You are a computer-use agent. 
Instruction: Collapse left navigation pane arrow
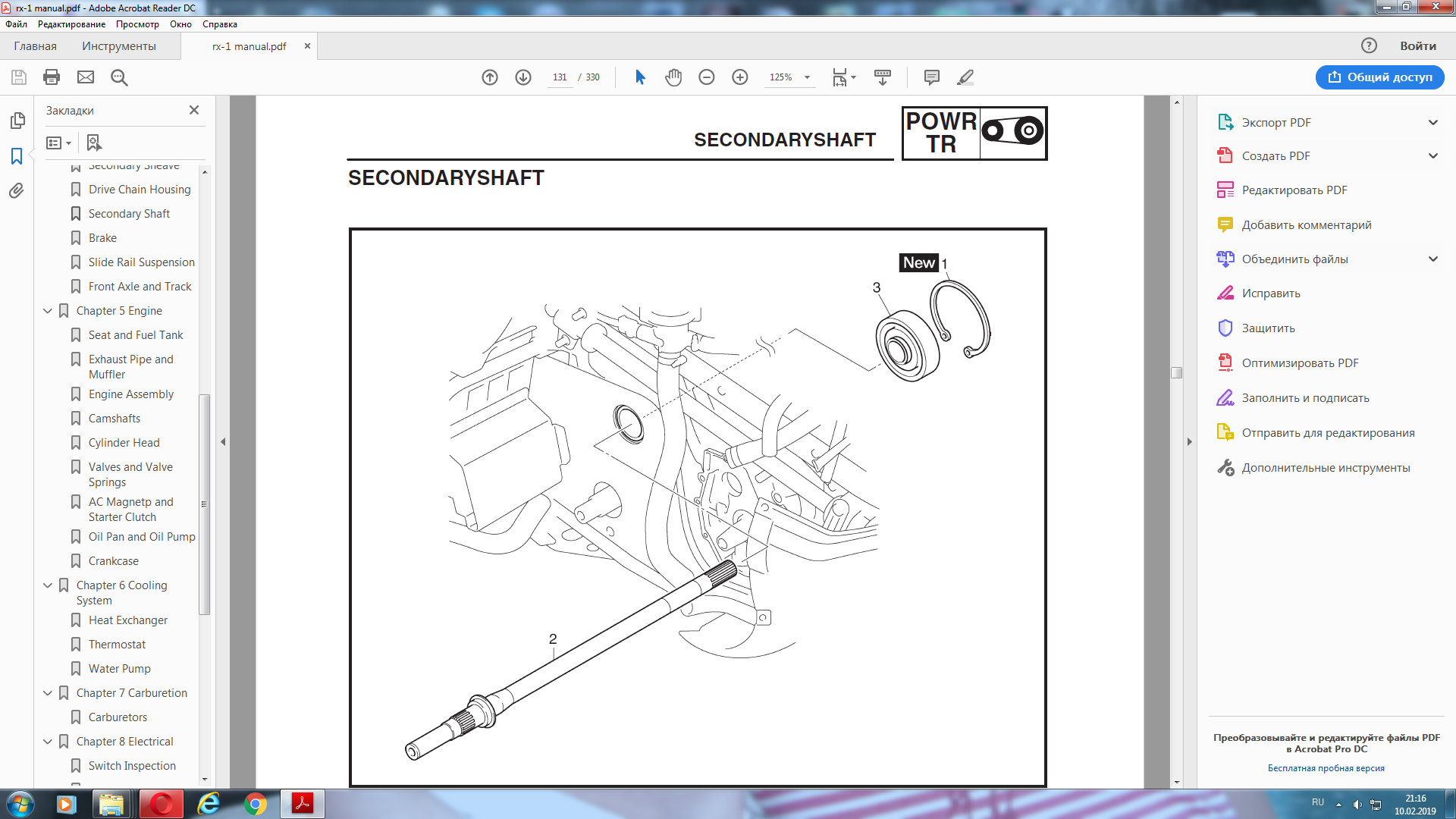[223, 441]
